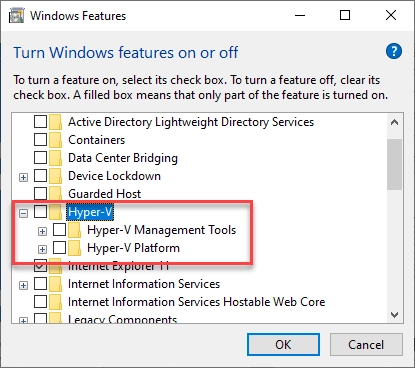
Task: Select Internet Information Services Hostable Web Core label
Action: (x=196, y=302)
